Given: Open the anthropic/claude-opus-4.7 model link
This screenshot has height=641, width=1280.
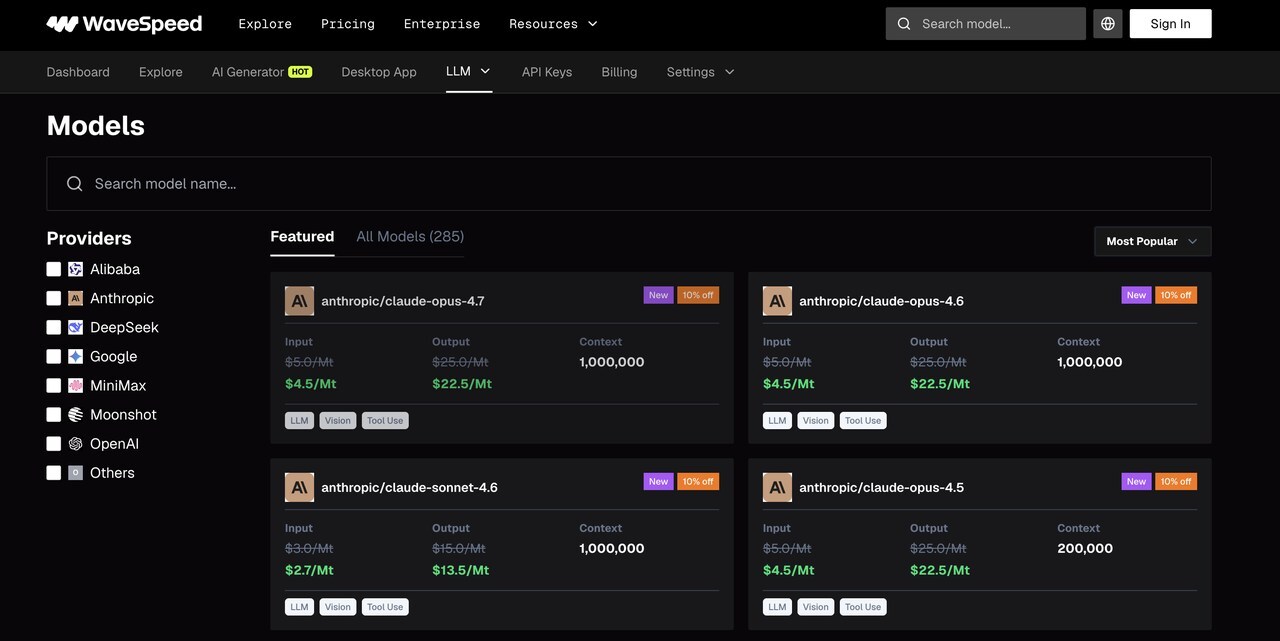Looking at the screenshot, I should click(x=403, y=301).
